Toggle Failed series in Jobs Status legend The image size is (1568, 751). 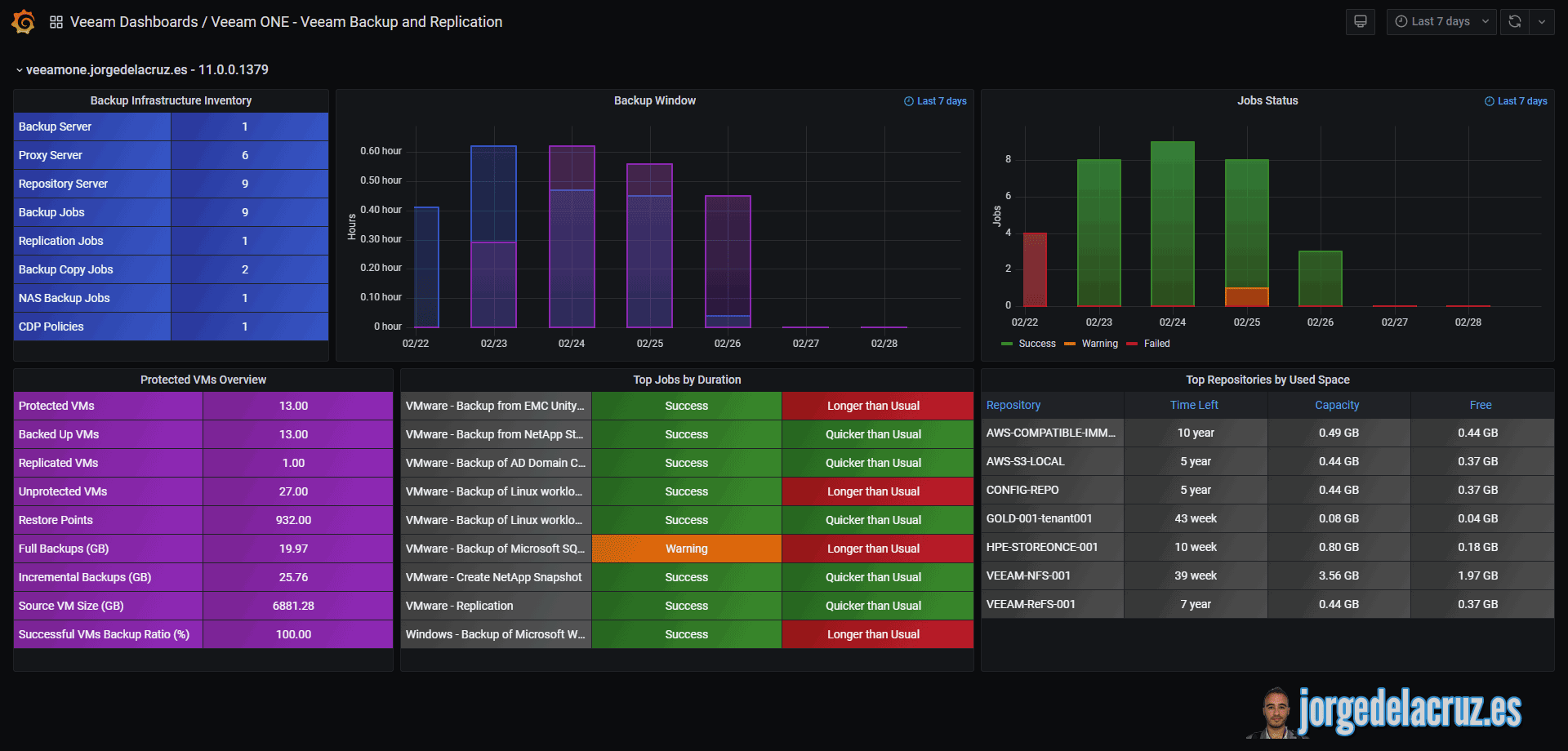(1148, 344)
